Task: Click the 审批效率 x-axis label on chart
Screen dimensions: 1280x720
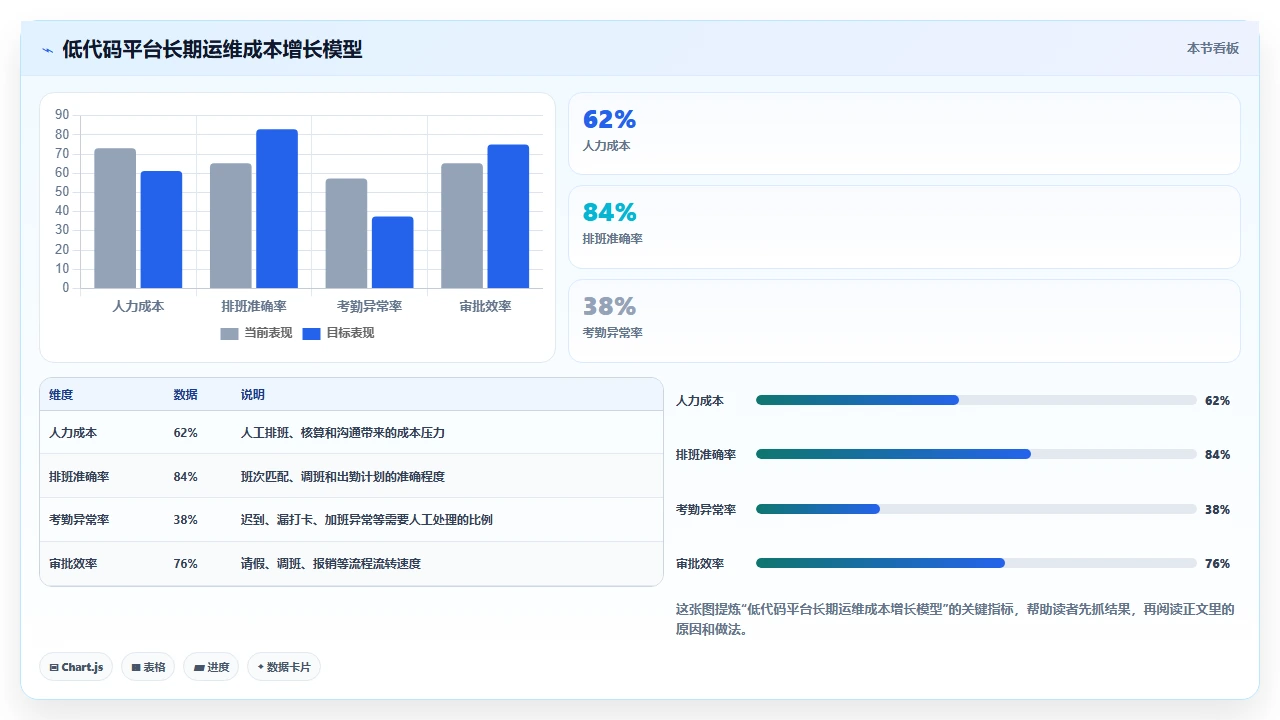Action: coord(485,306)
